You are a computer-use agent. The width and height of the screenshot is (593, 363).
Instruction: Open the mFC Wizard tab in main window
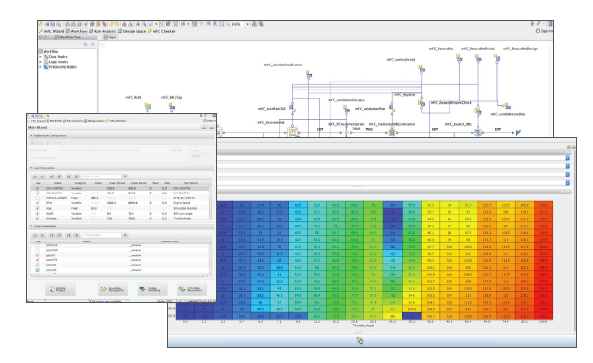point(52,31)
